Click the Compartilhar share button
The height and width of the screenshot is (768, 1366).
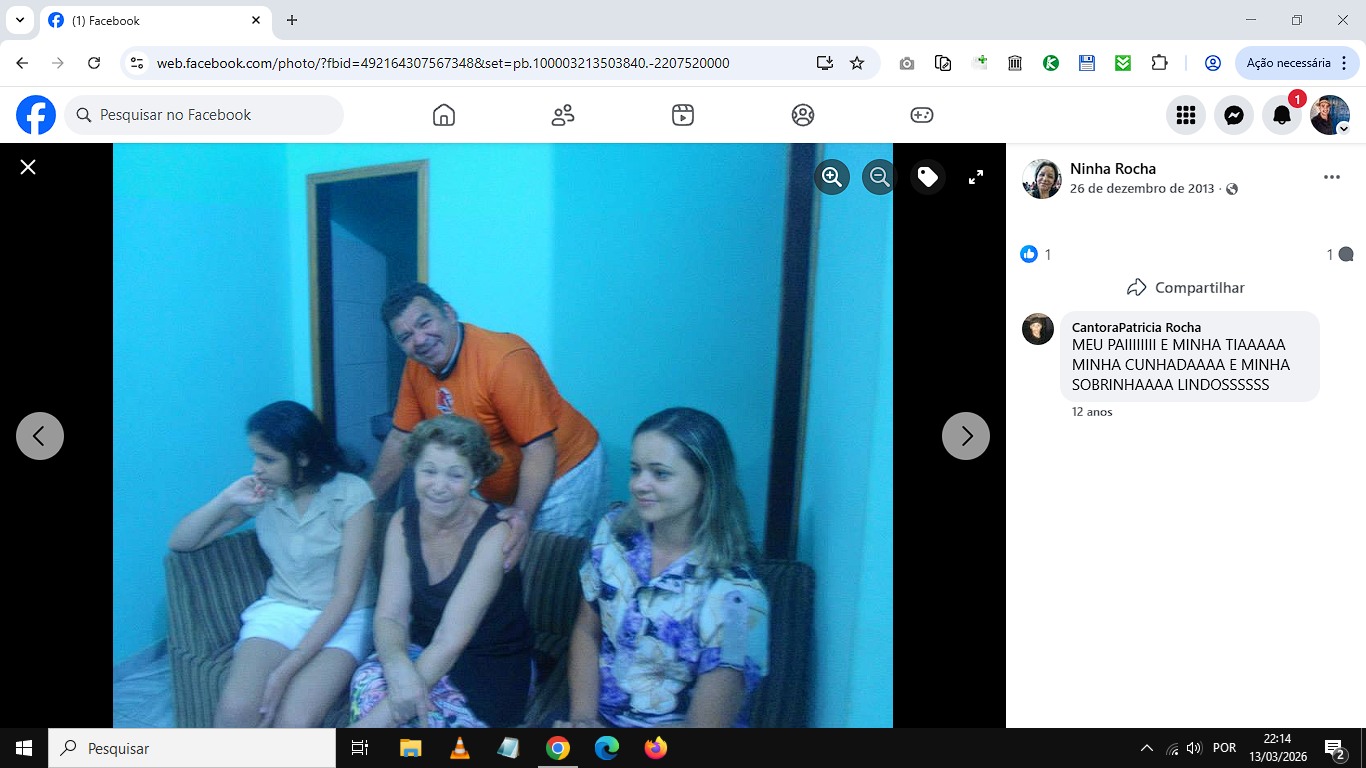pos(1186,287)
